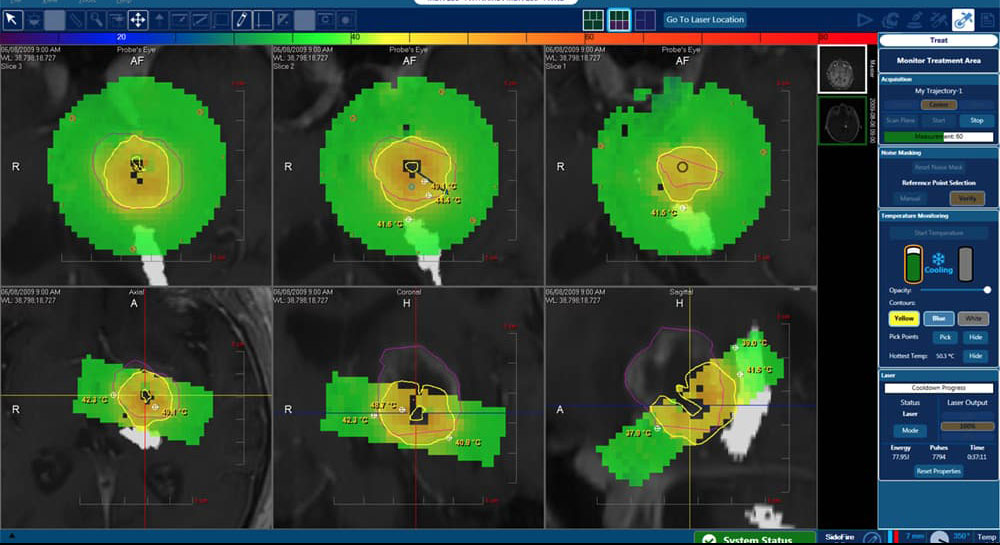Screen dimensions: 1000x545
Task: Click the Cooldown Progress field
Action: 938,388
